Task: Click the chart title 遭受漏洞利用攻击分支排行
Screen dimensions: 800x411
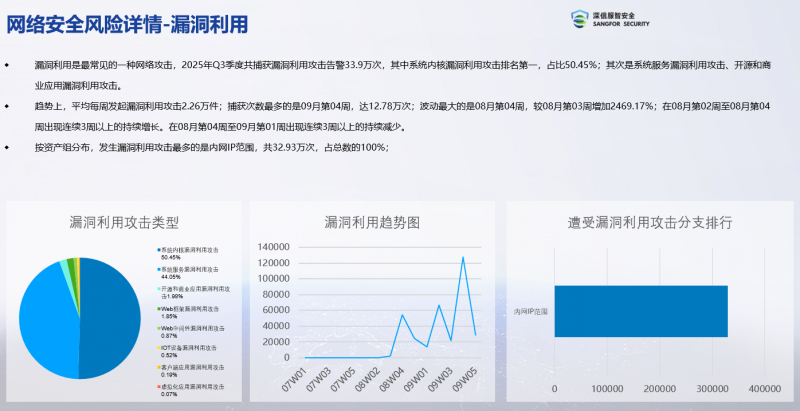Action: (650, 222)
